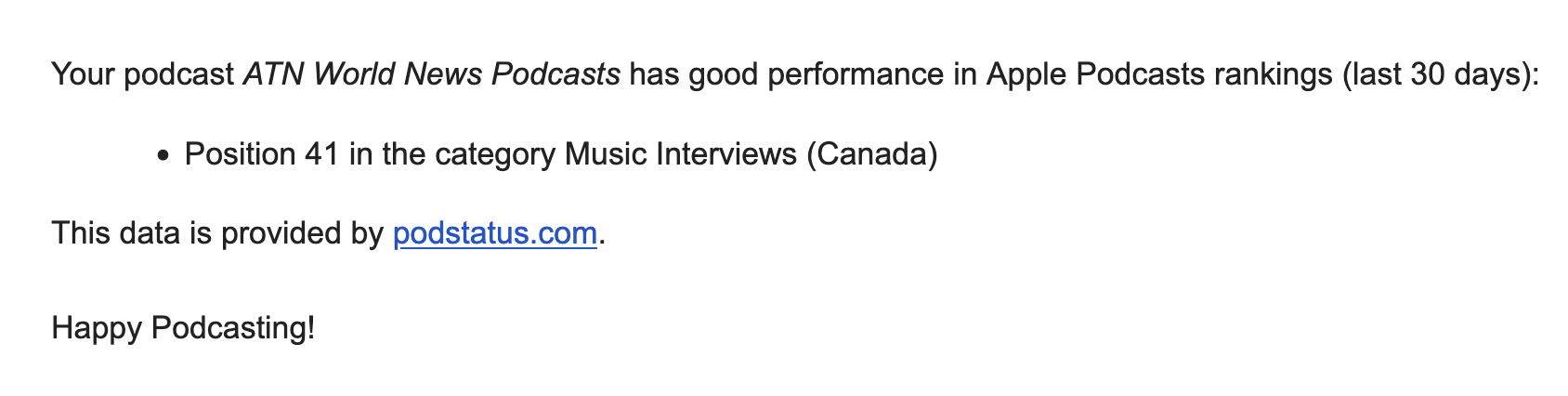
Task: Click the text Position 41
Action: click(262, 154)
